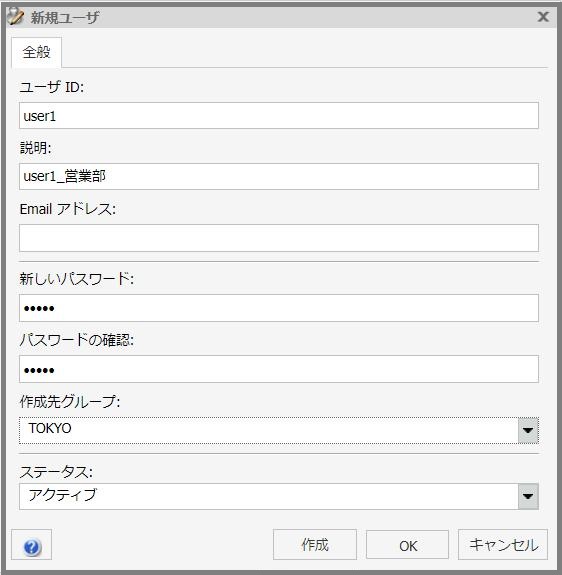
Task: Focus the パスワードの確認 input box
Action: coord(279,369)
